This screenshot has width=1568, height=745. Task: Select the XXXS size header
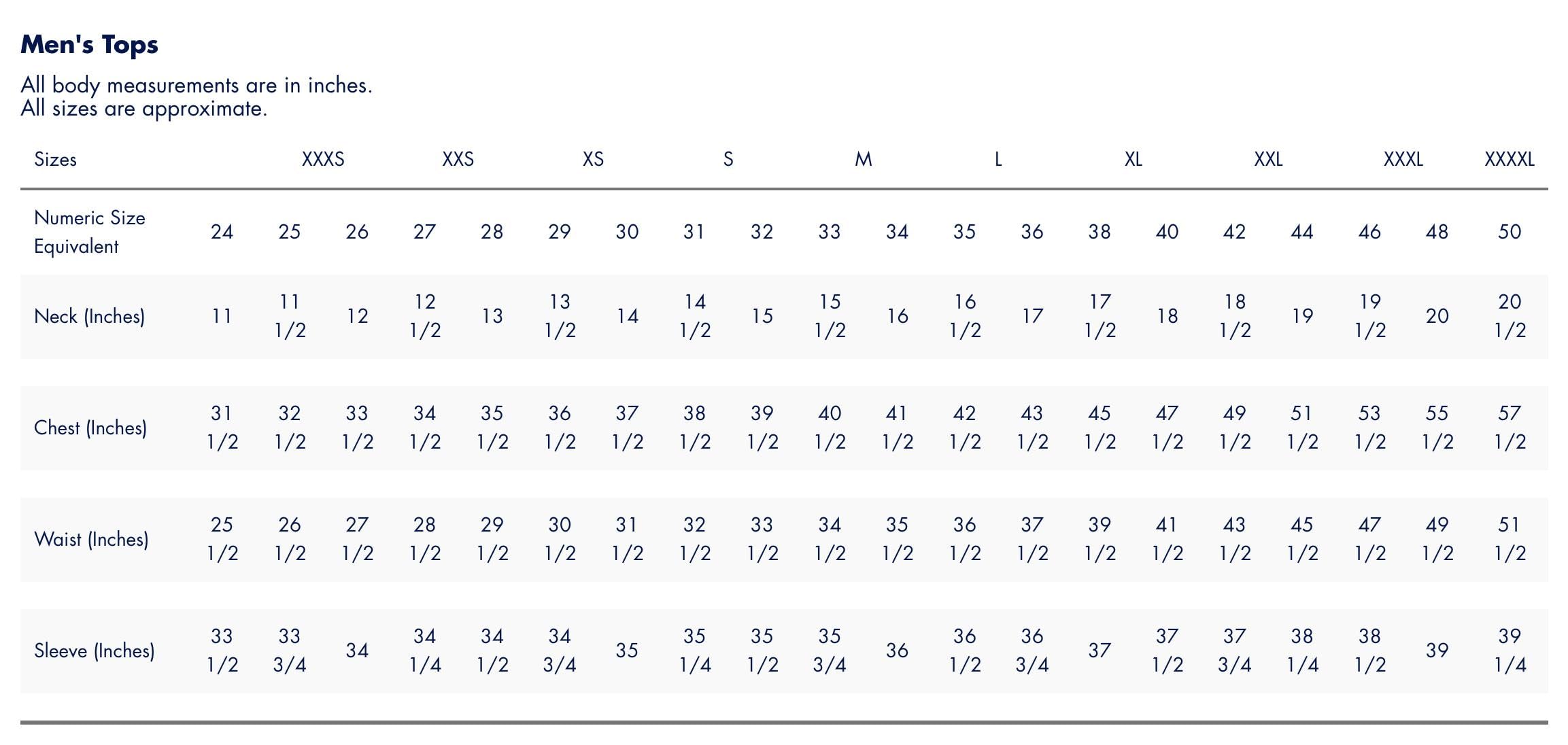click(x=323, y=160)
